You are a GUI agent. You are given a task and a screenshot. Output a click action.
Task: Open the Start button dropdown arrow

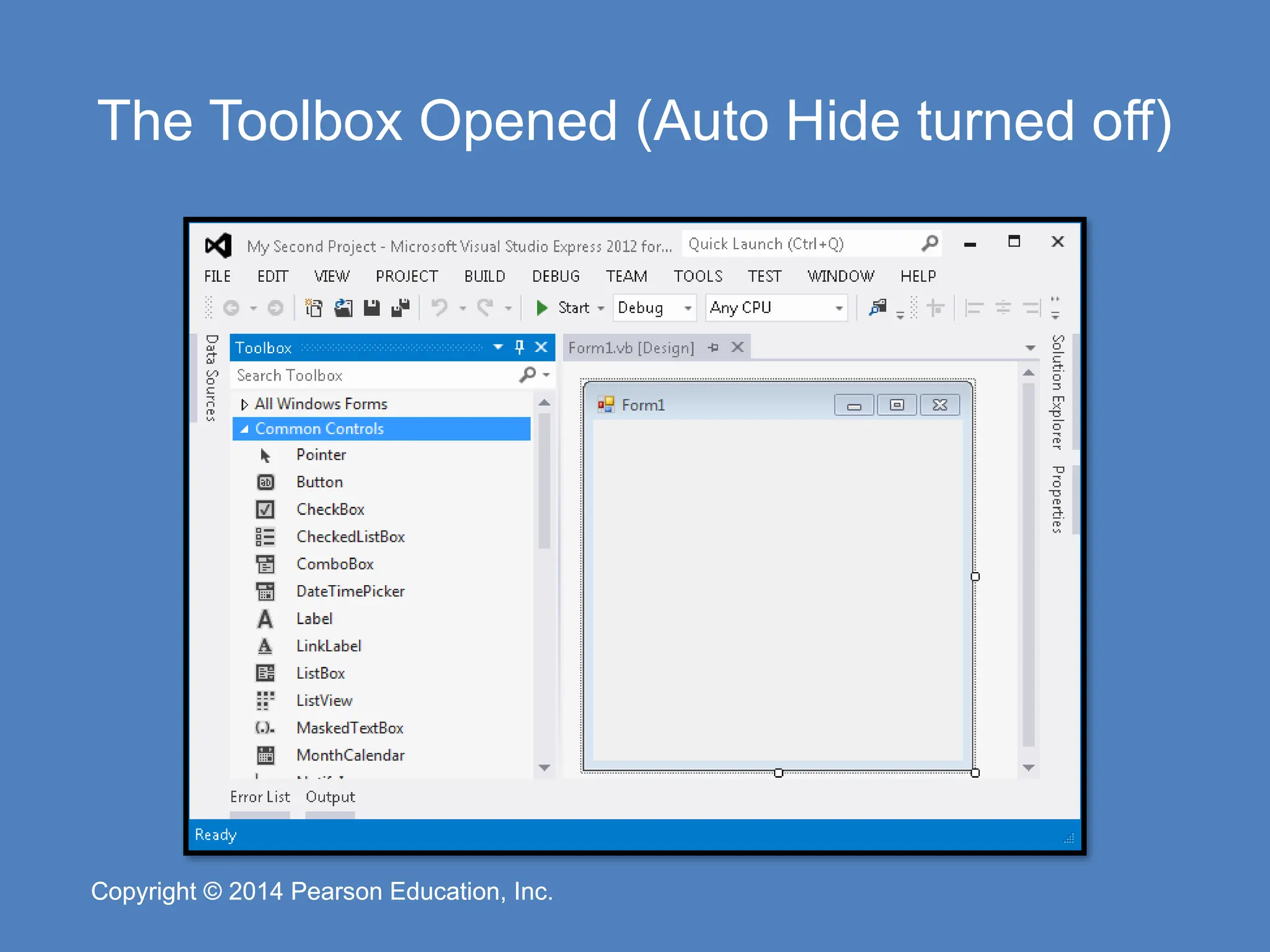coord(601,308)
